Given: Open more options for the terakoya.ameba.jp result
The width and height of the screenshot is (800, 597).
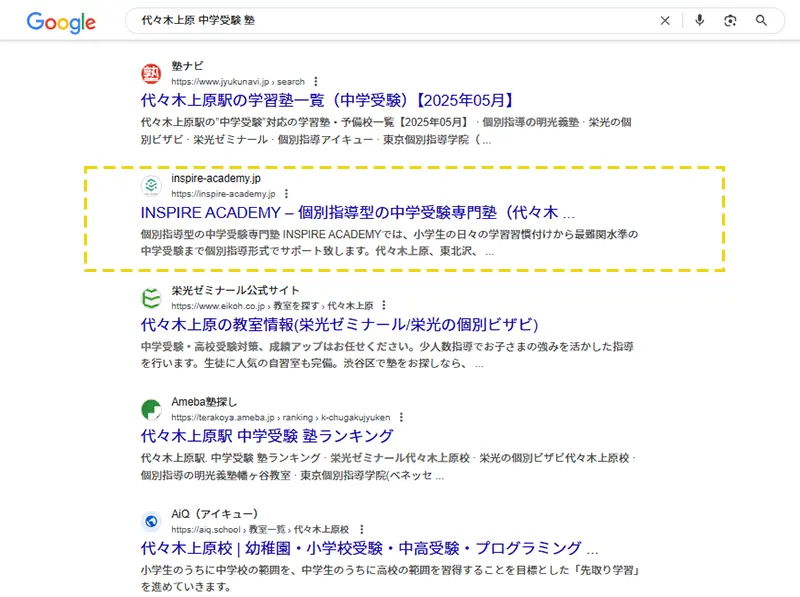Looking at the screenshot, I should tap(402, 417).
